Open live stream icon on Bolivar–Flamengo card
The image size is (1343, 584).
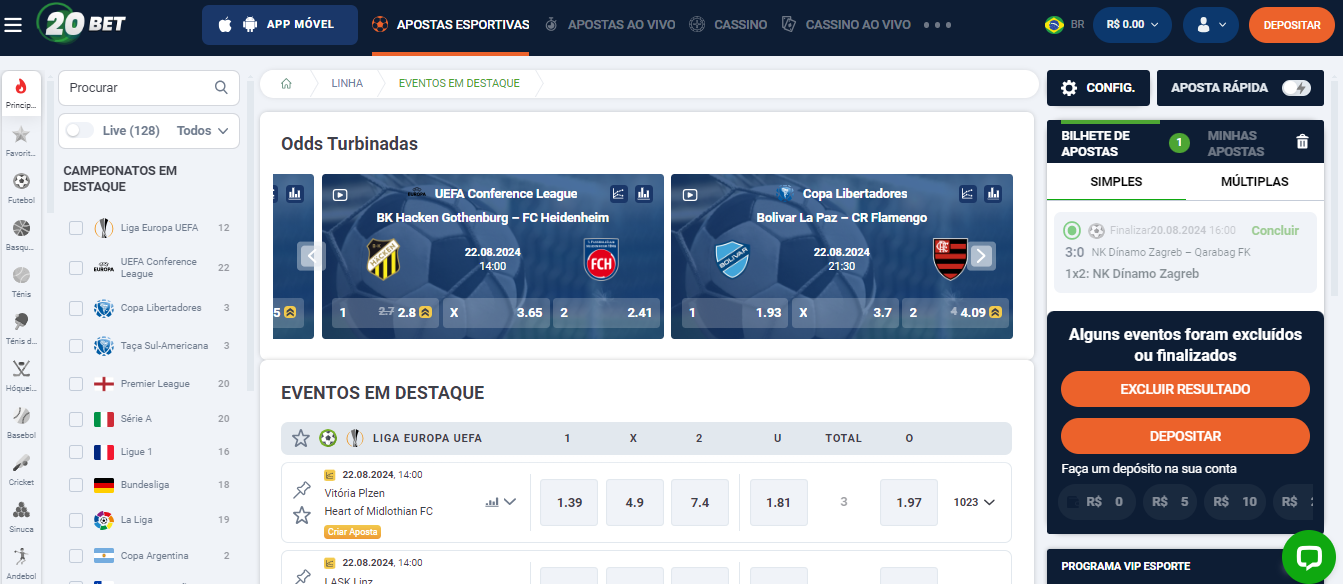click(x=690, y=195)
